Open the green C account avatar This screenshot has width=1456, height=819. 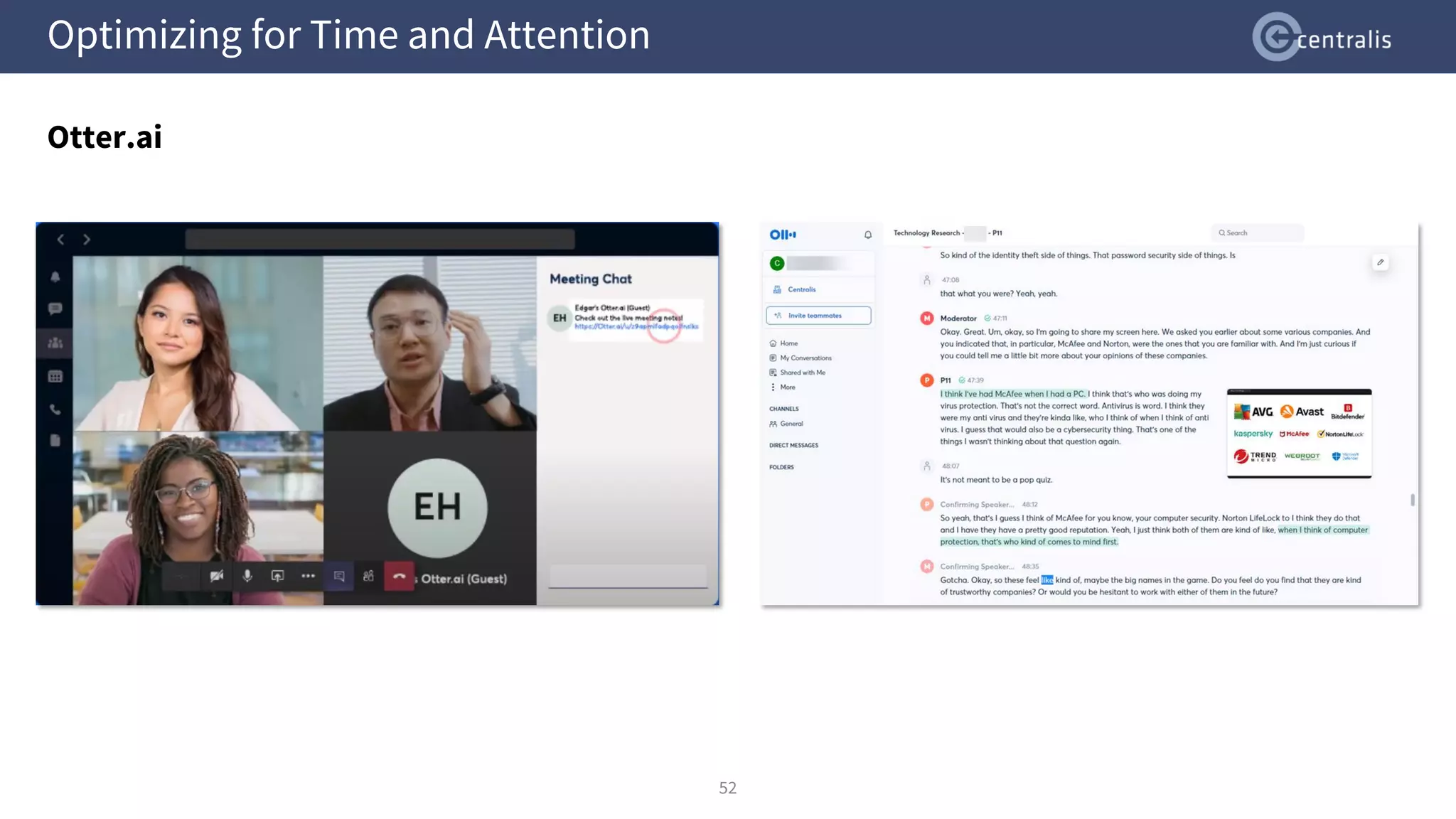click(x=777, y=264)
